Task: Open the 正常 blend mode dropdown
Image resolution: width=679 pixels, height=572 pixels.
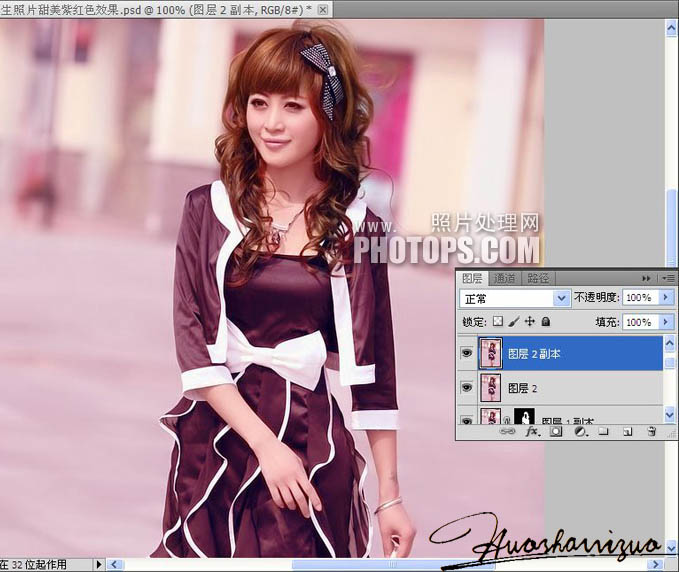Action: (561, 298)
